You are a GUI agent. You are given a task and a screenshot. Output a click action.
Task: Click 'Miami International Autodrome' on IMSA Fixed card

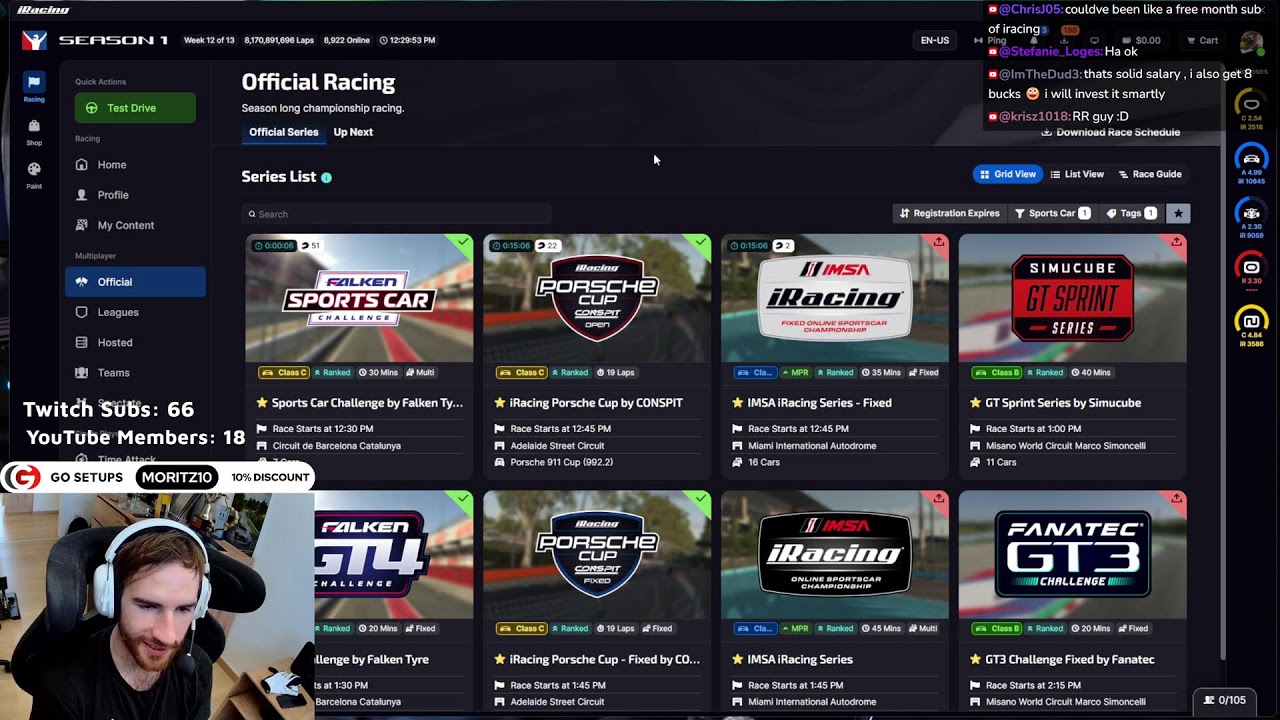pos(812,446)
